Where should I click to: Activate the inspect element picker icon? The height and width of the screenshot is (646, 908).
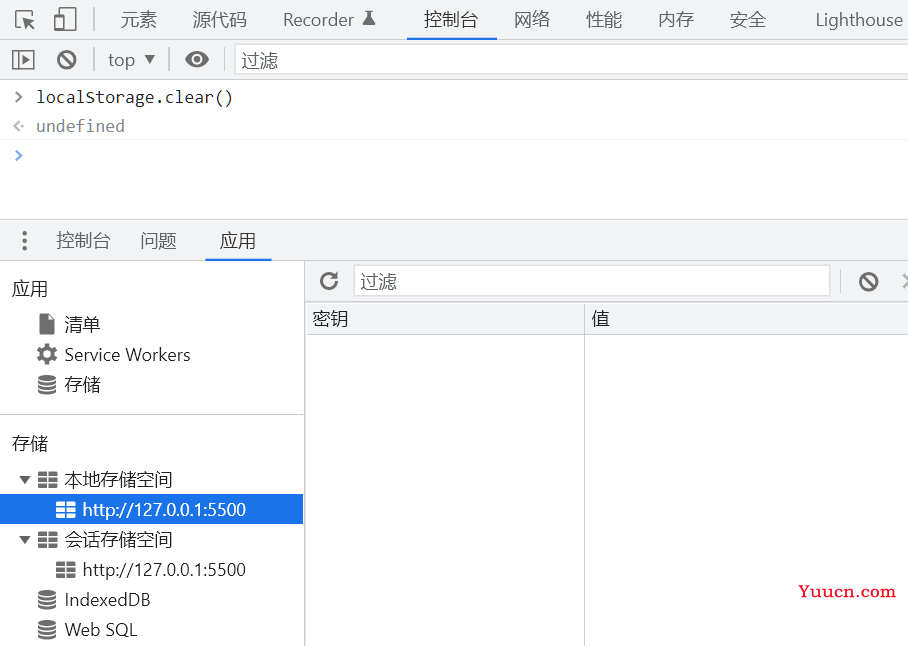[24, 20]
